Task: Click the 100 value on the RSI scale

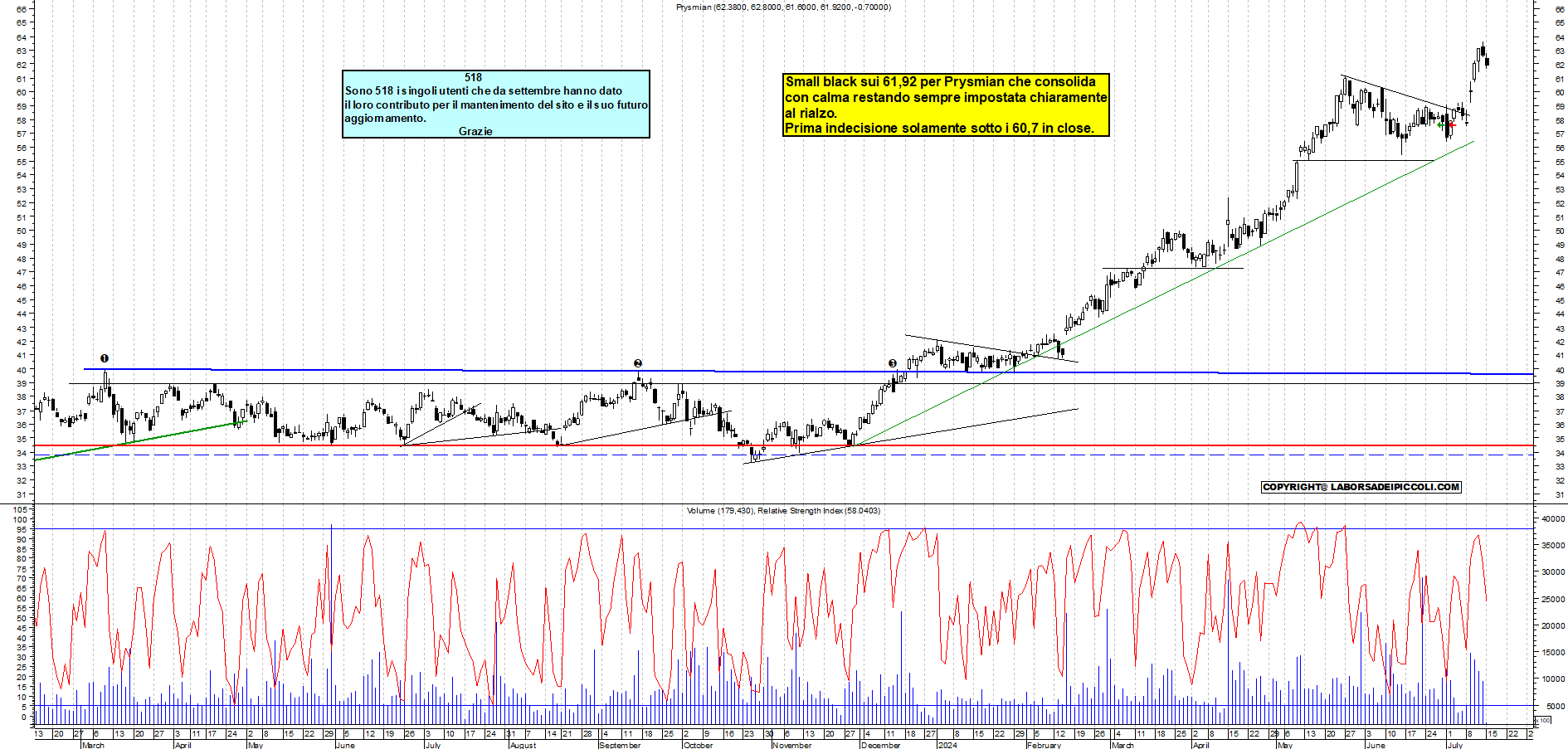Action: pos(21,519)
